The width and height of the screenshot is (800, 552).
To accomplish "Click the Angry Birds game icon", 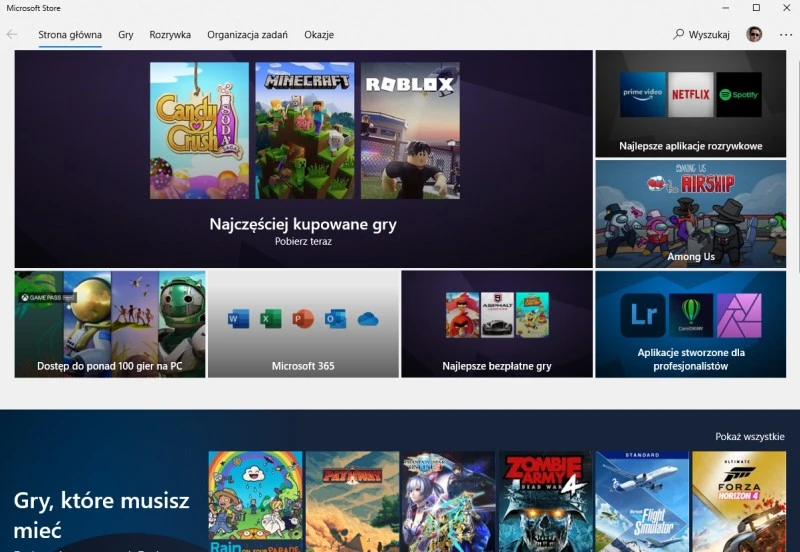I will click(462, 315).
